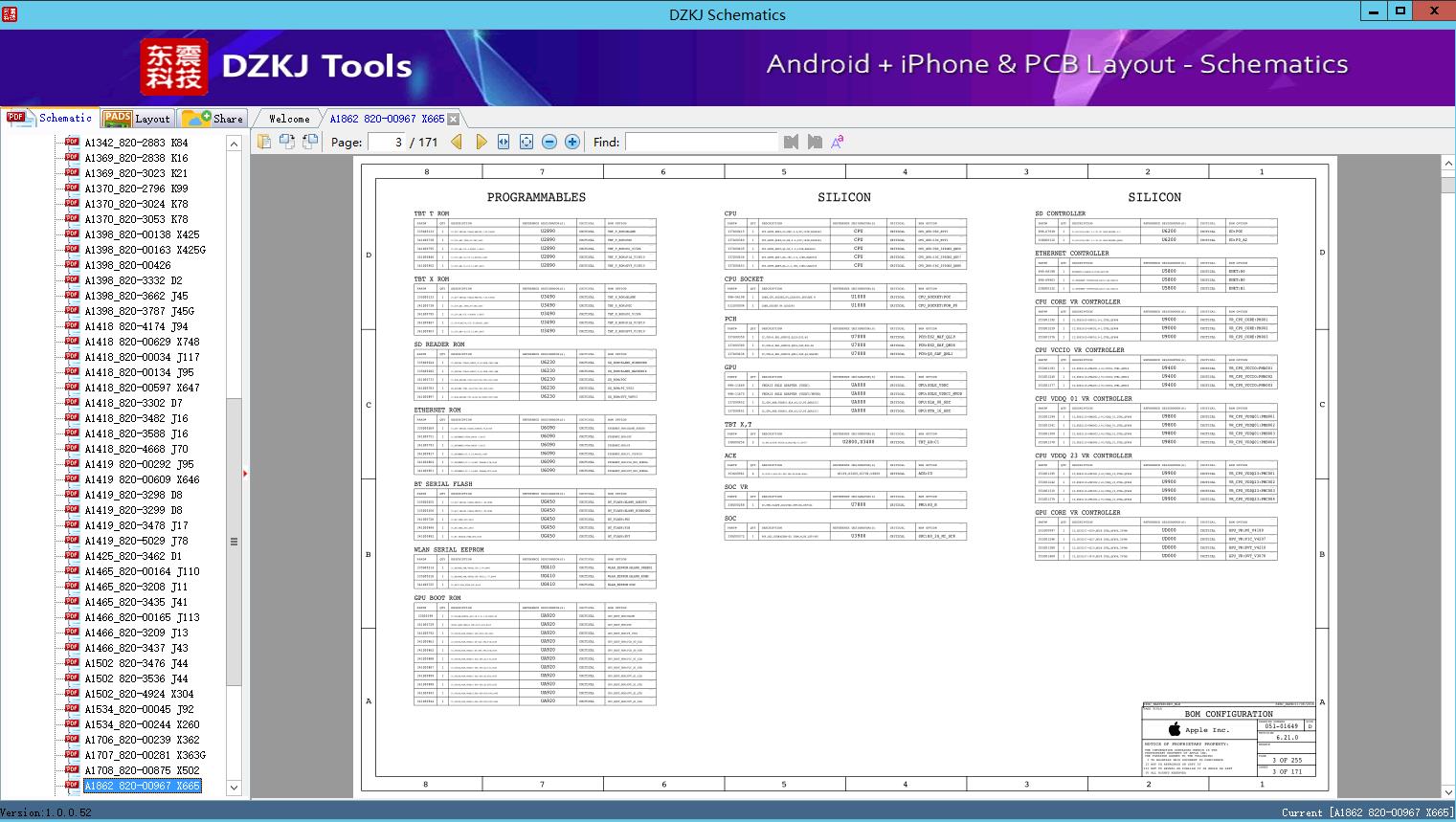Rotate the page counterclockwise

(x=286, y=142)
